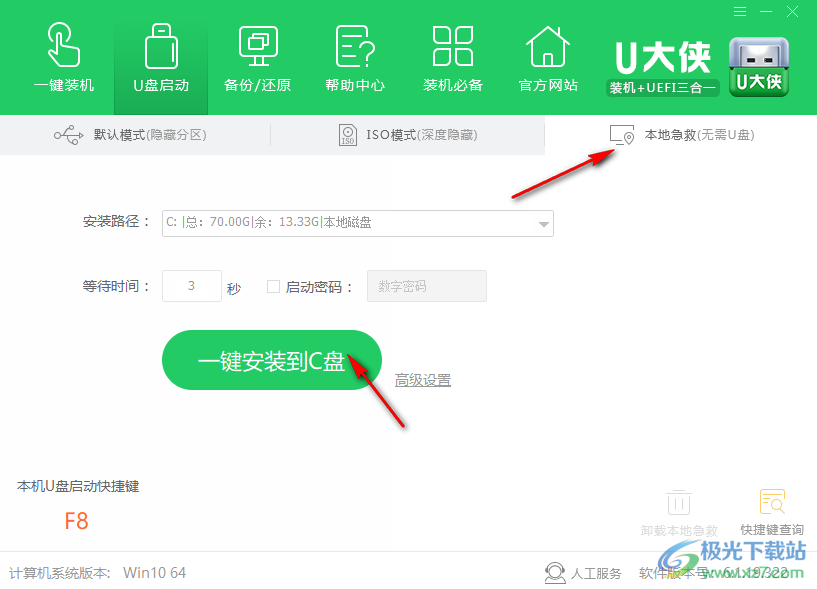Close the U大侠 window

click(x=793, y=11)
